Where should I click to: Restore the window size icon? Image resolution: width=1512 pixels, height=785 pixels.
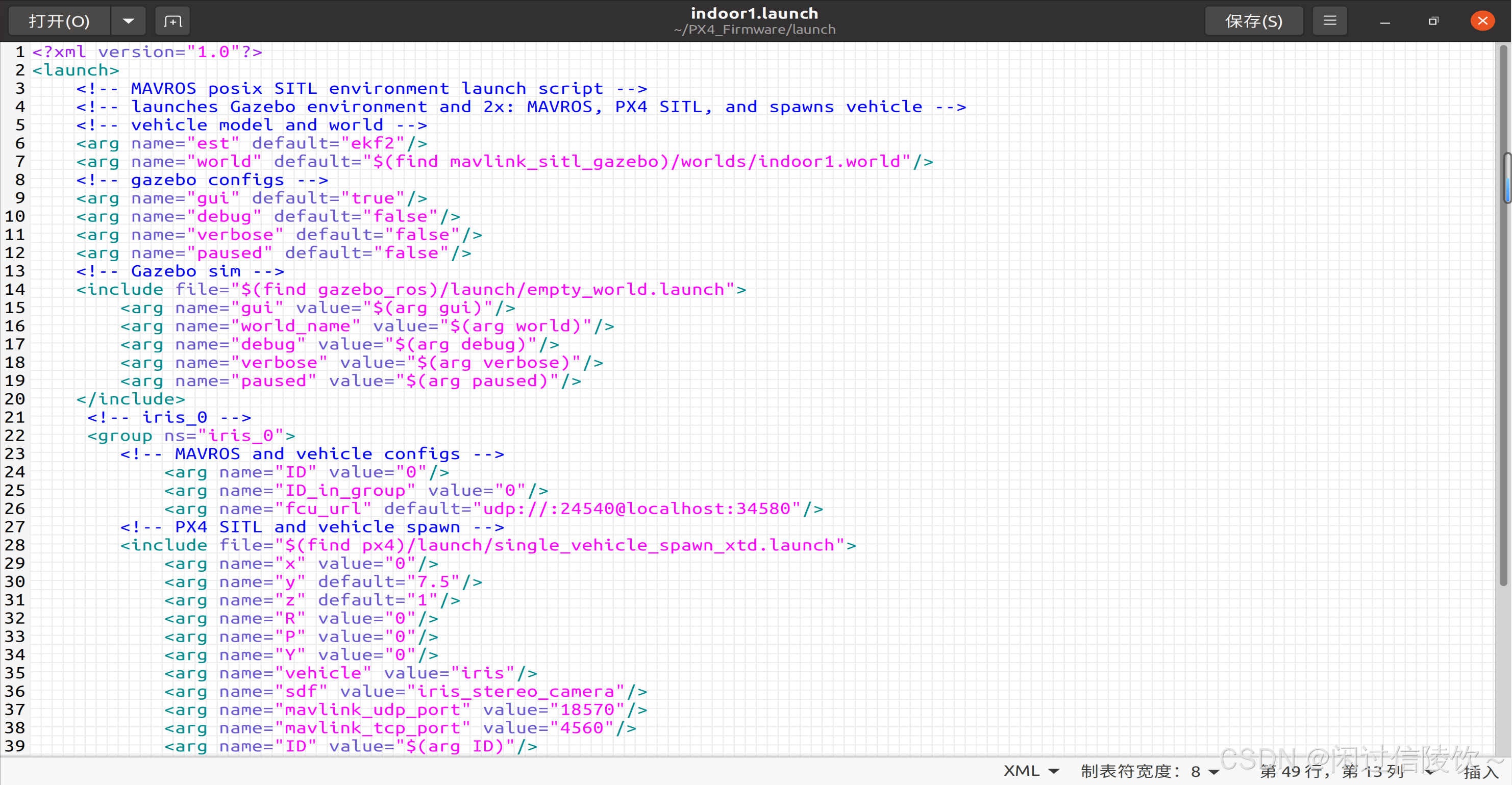1433,22
